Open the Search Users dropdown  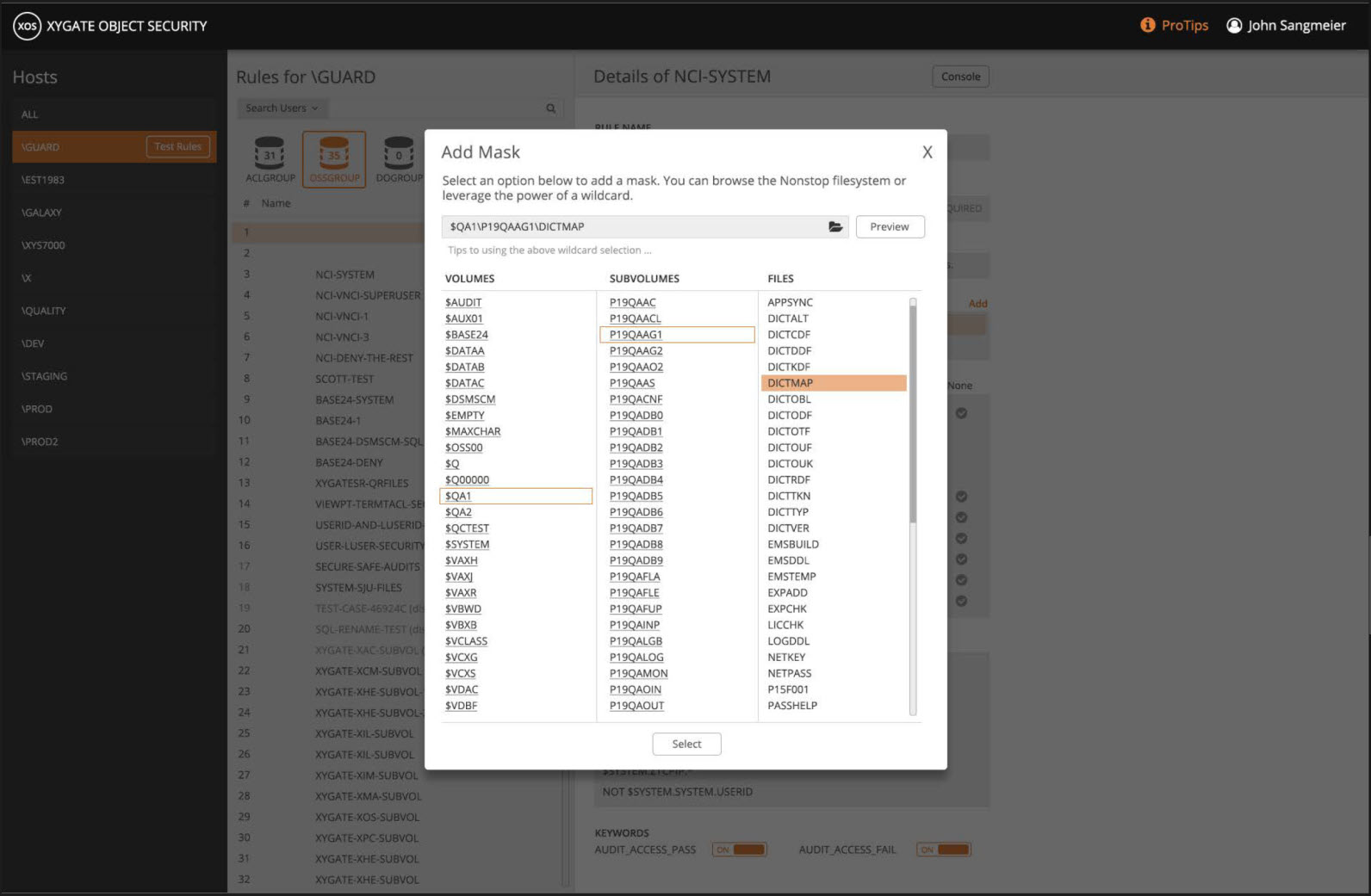tap(282, 108)
